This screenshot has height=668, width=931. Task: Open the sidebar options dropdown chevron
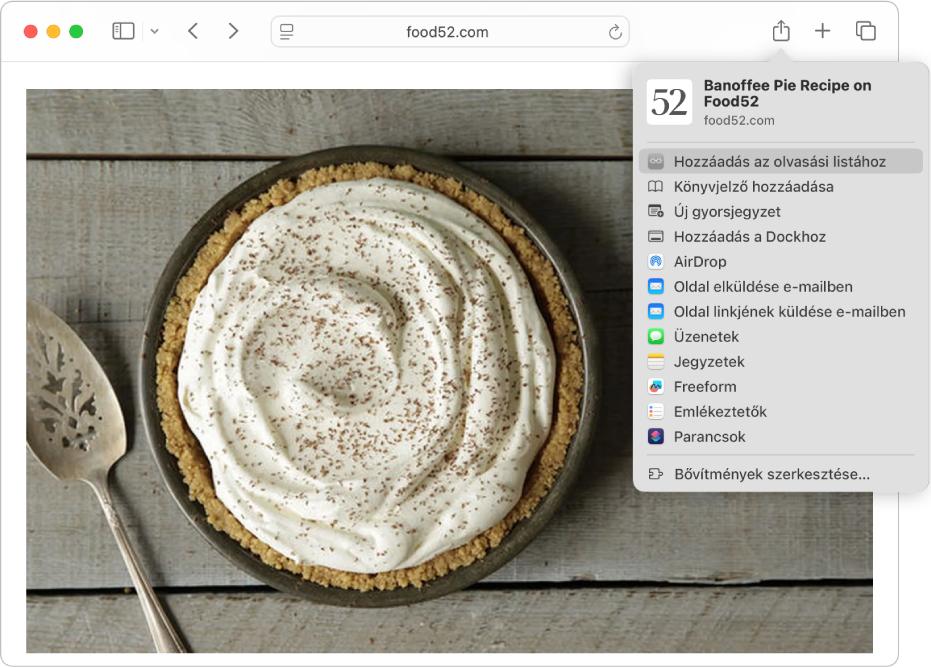[x=155, y=31]
